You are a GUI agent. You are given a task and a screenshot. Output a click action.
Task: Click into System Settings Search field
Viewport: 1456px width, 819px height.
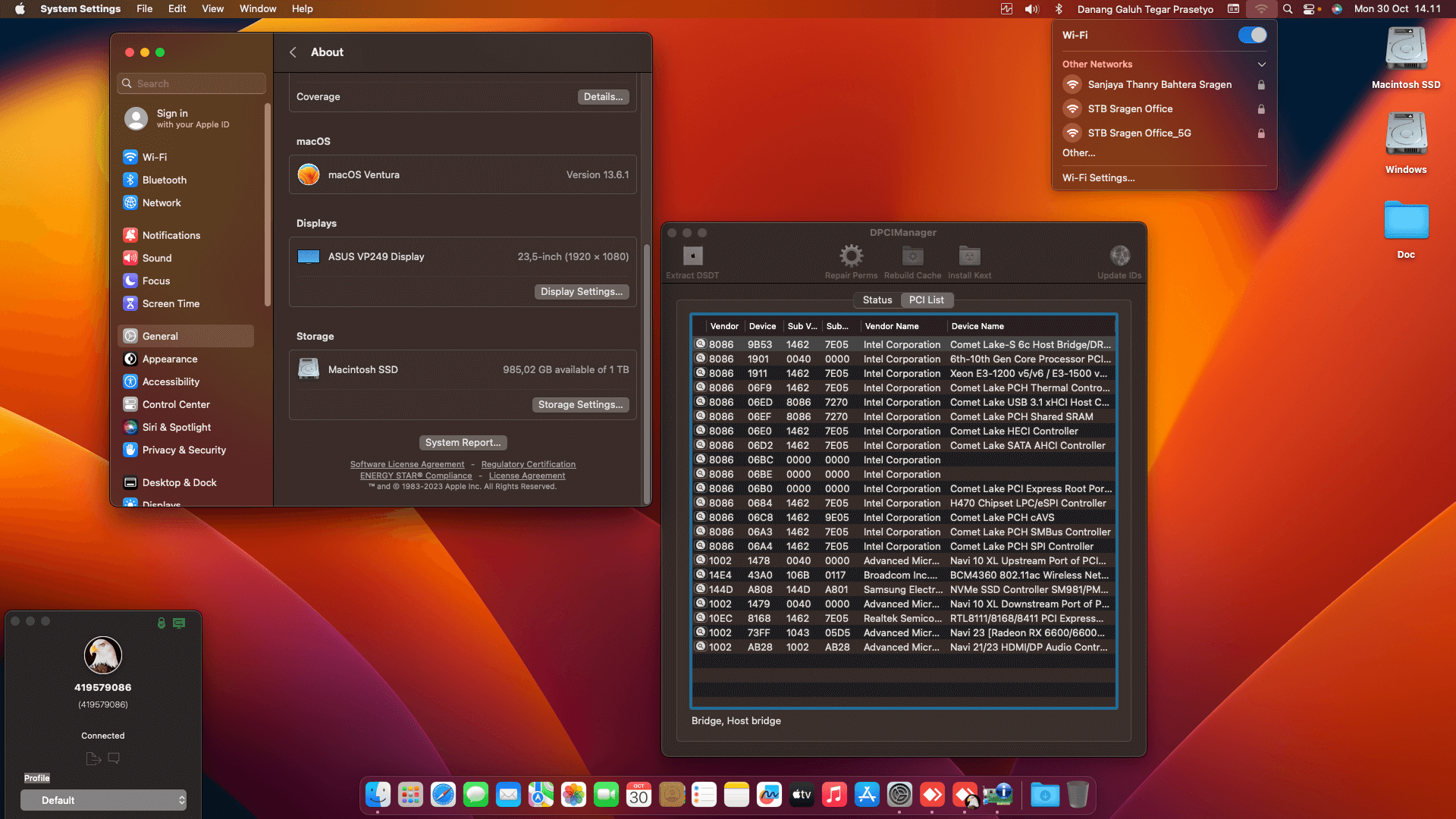192,83
